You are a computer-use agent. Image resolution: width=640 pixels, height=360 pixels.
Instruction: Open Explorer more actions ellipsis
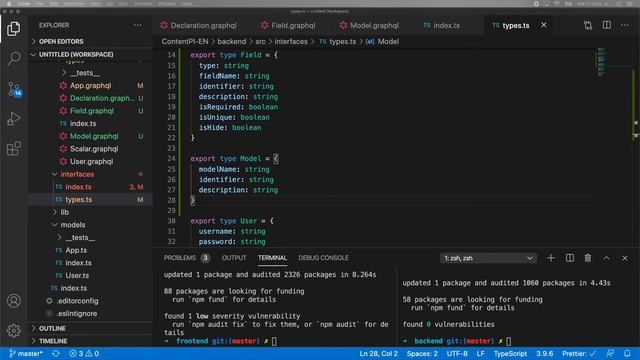pos(138,25)
